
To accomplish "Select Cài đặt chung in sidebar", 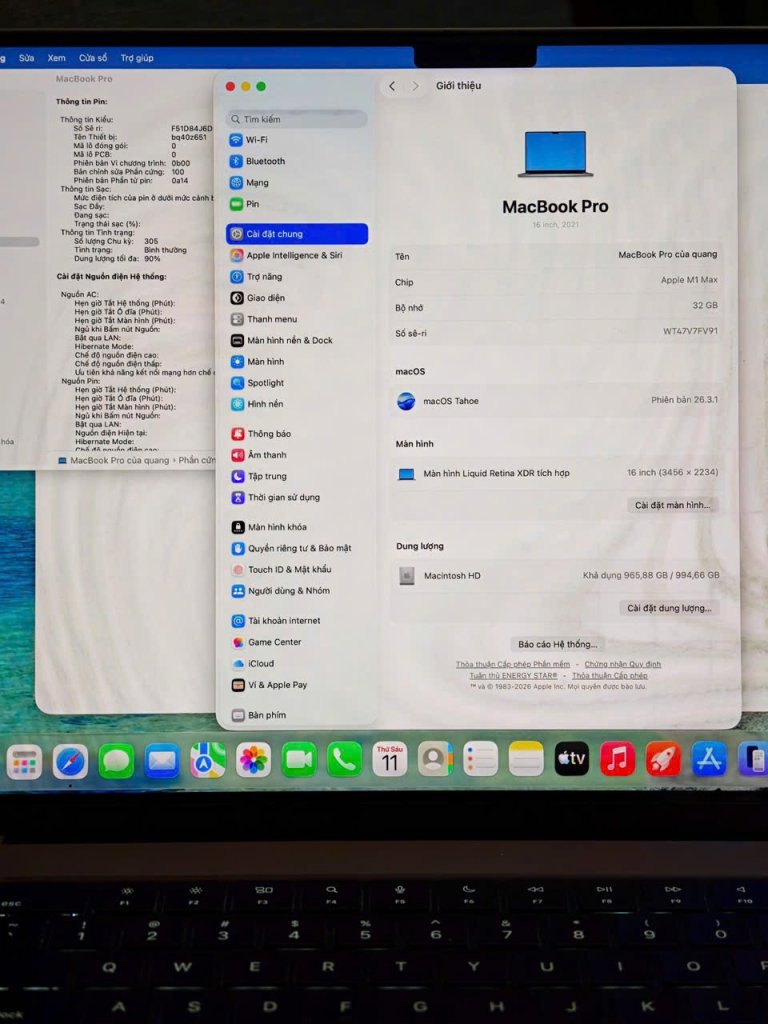I will pos(297,234).
